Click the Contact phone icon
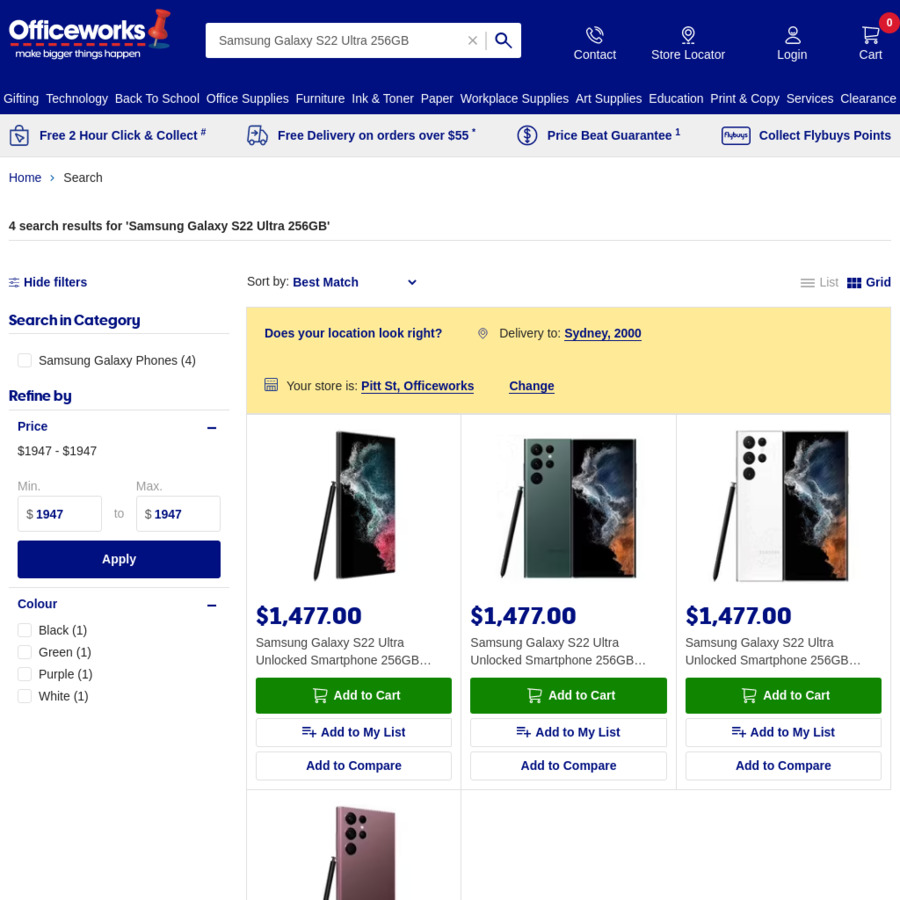Image resolution: width=900 pixels, height=900 pixels. pyautogui.click(x=594, y=35)
